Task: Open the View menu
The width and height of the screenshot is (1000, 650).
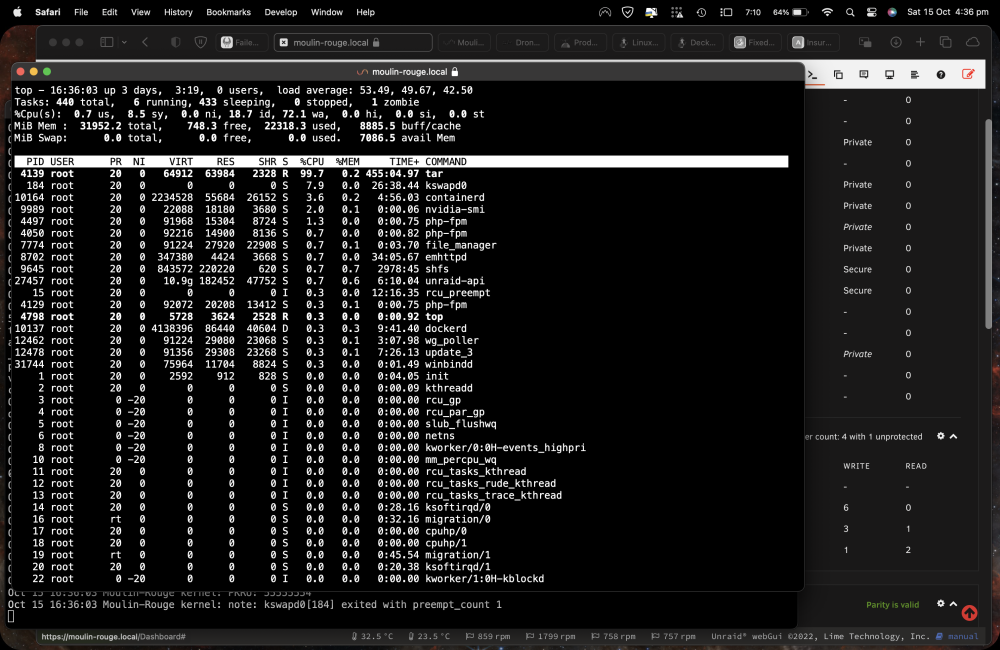Action: (x=140, y=12)
